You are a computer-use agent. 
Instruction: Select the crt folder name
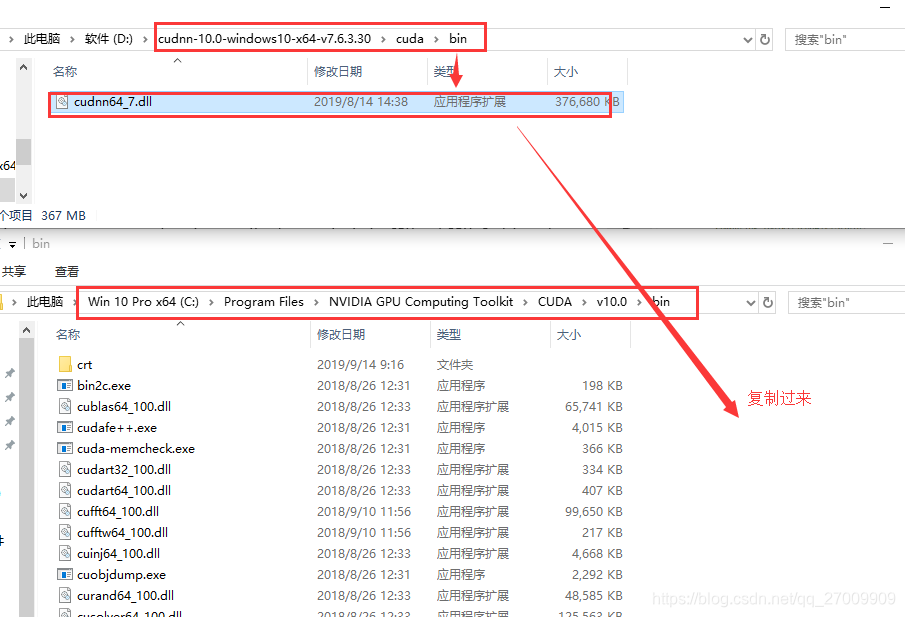pyautogui.click(x=84, y=365)
